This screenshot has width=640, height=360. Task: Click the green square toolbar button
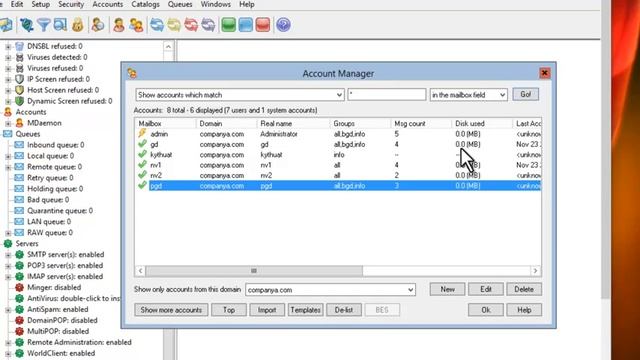click(x=229, y=25)
